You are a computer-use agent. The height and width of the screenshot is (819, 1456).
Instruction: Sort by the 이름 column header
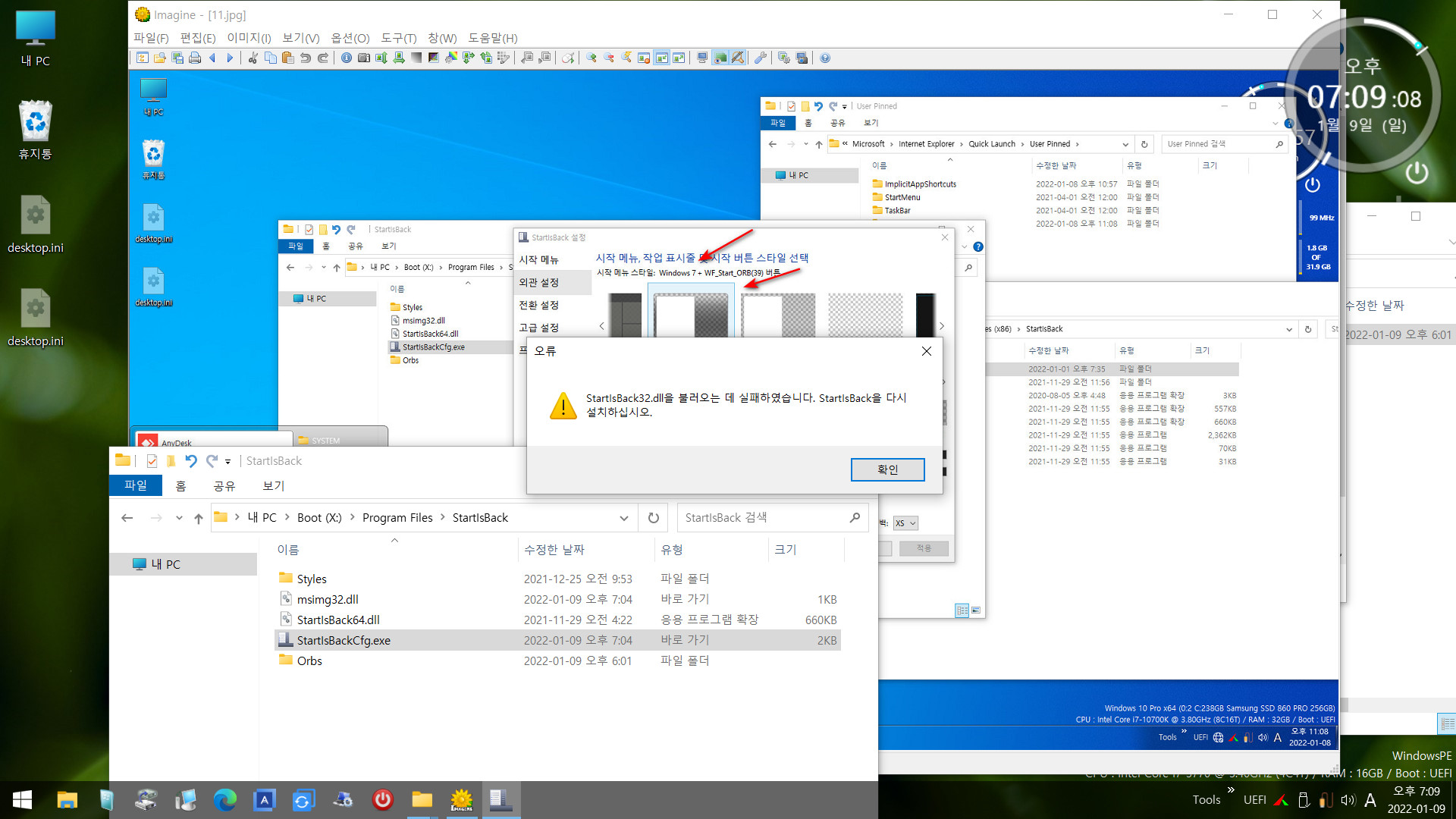click(288, 550)
